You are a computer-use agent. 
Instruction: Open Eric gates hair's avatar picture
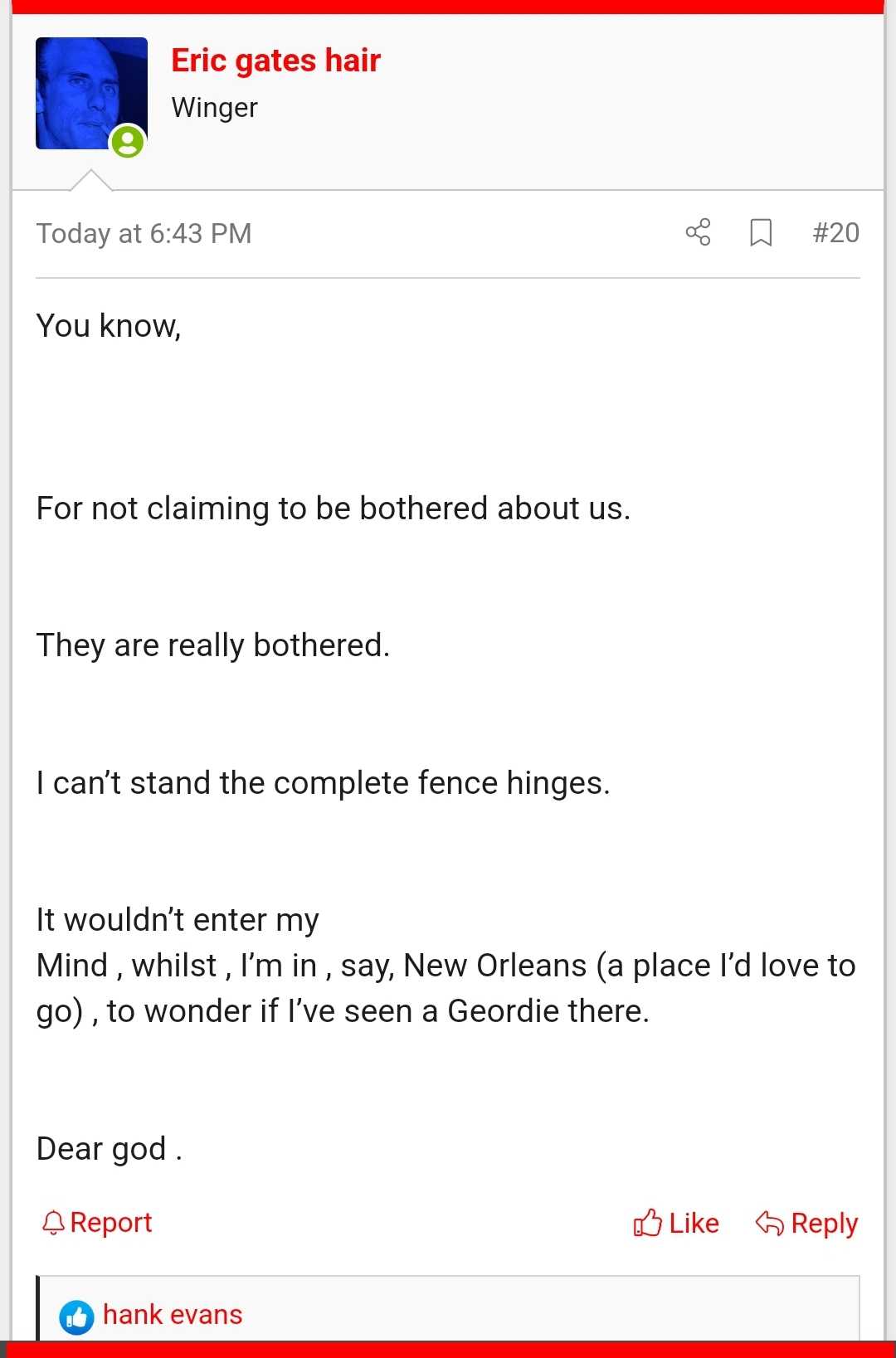coord(91,93)
